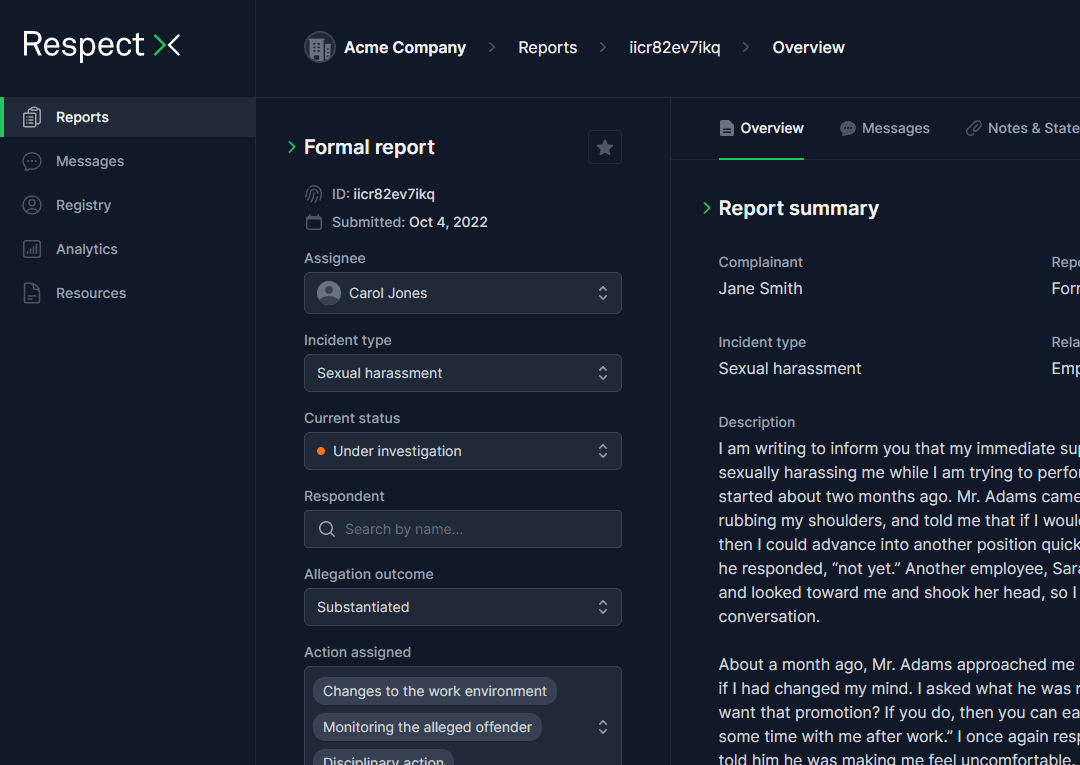The width and height of the screenshot is (1080, 765).
Task: Select Reports in the left sidebar
Action: coord(82,117)
